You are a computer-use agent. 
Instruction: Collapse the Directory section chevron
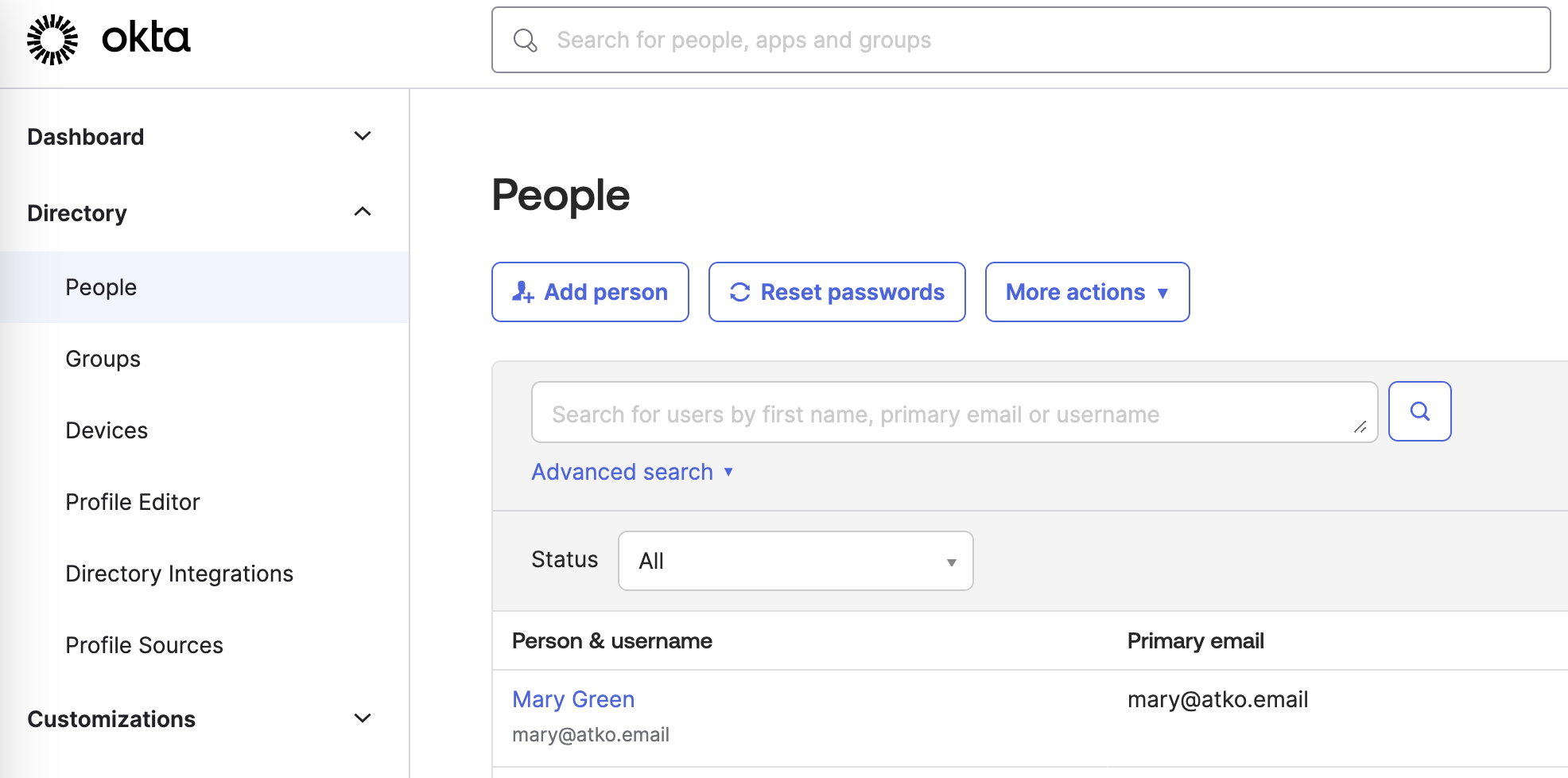363,212
